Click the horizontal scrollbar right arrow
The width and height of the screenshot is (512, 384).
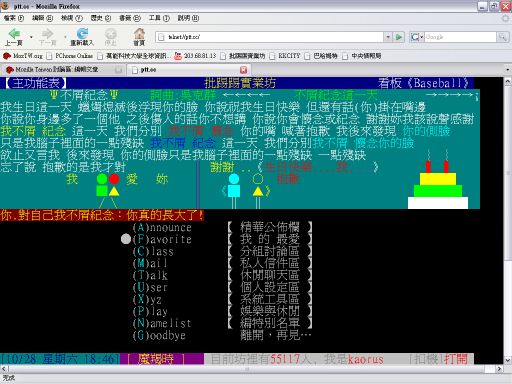[499, 369]
